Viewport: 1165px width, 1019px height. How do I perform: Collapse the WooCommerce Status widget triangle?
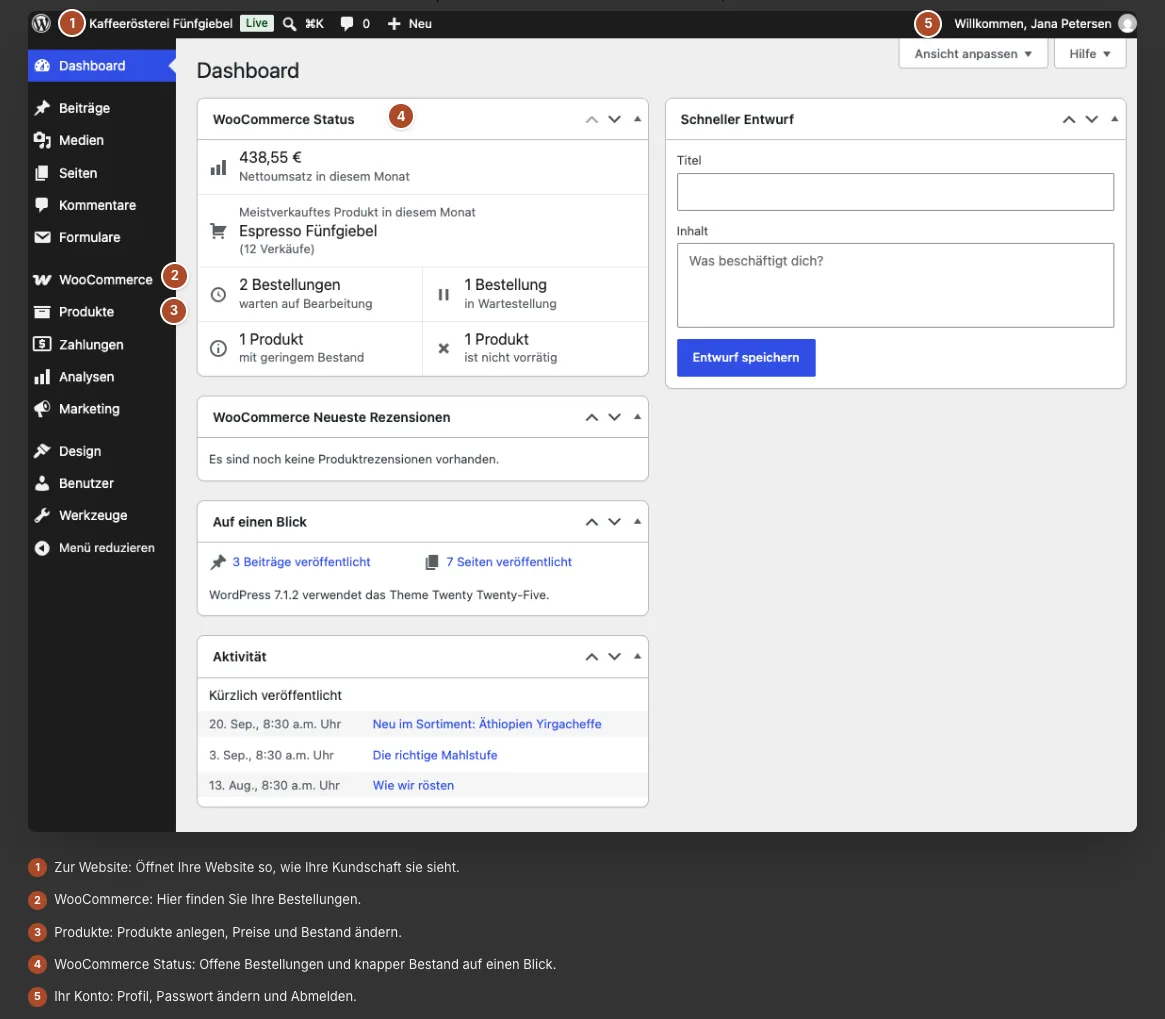[637, 119]
